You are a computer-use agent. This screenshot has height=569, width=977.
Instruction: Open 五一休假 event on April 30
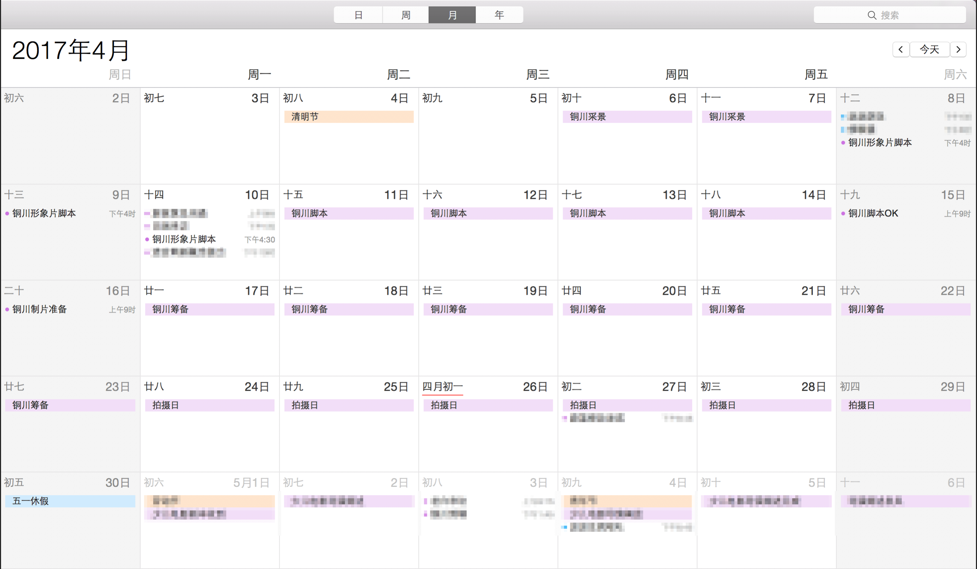tap(70, 501)
